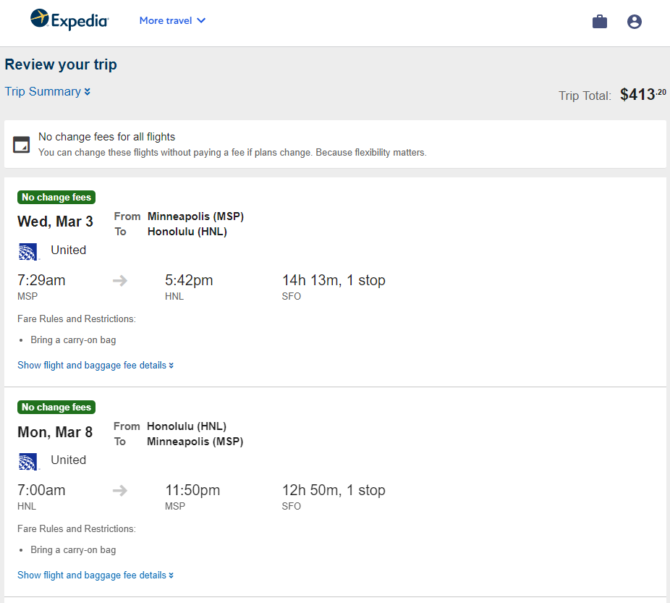Screen dimensions: 670x603
Task: Open the More travel dropdown
Action: click(172, 20)
